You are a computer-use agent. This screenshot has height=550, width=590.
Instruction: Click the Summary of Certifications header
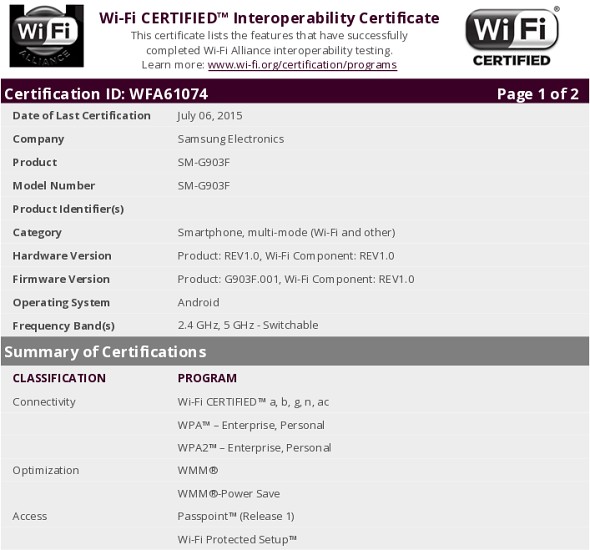pyautogui.click(x=105, y=352)
